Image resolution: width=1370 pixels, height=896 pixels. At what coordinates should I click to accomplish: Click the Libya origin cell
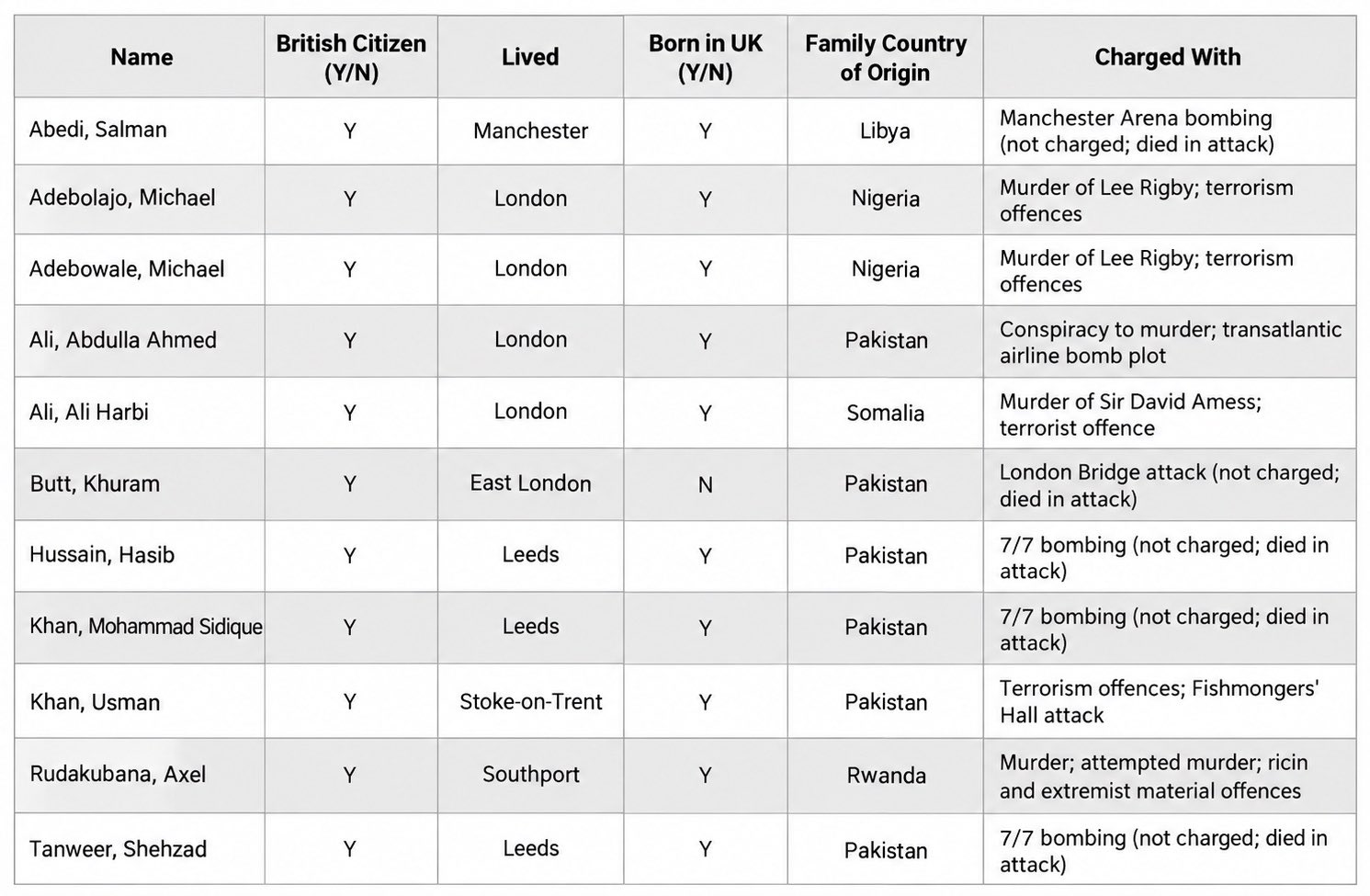(x=885, y=130)
